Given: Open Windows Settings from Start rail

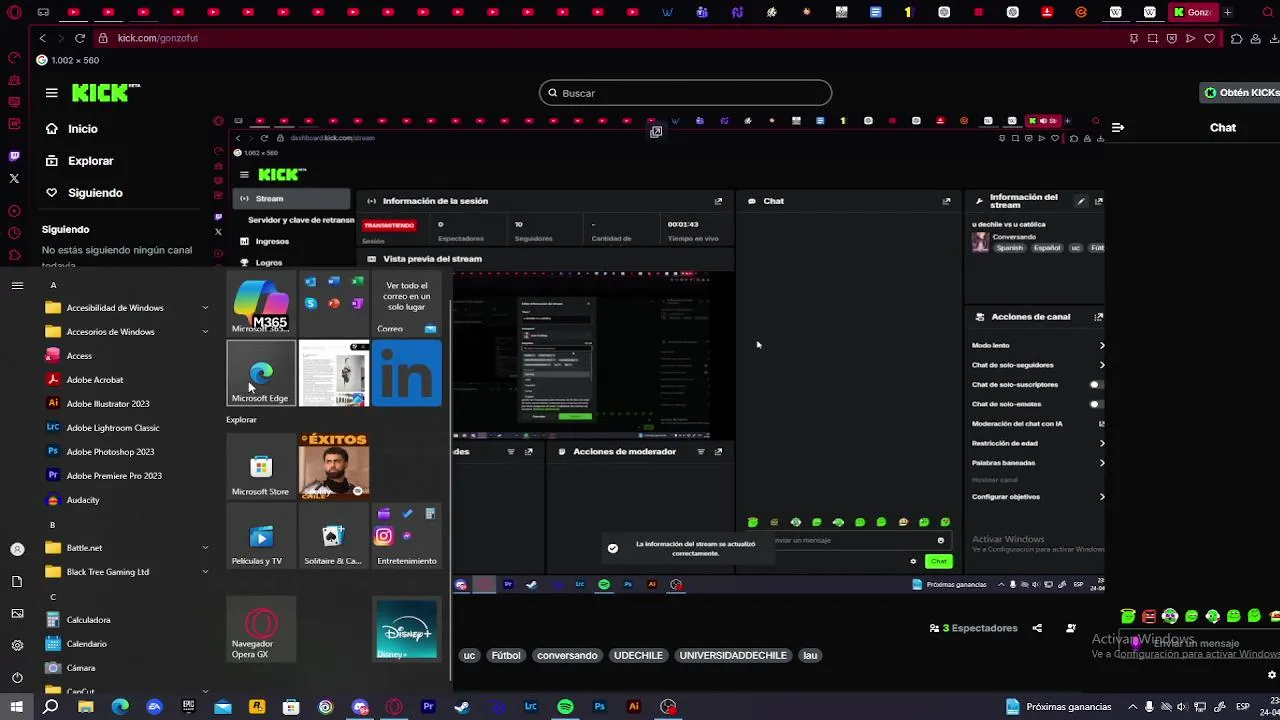Looking at the screenshot, I should click(17, 645).
